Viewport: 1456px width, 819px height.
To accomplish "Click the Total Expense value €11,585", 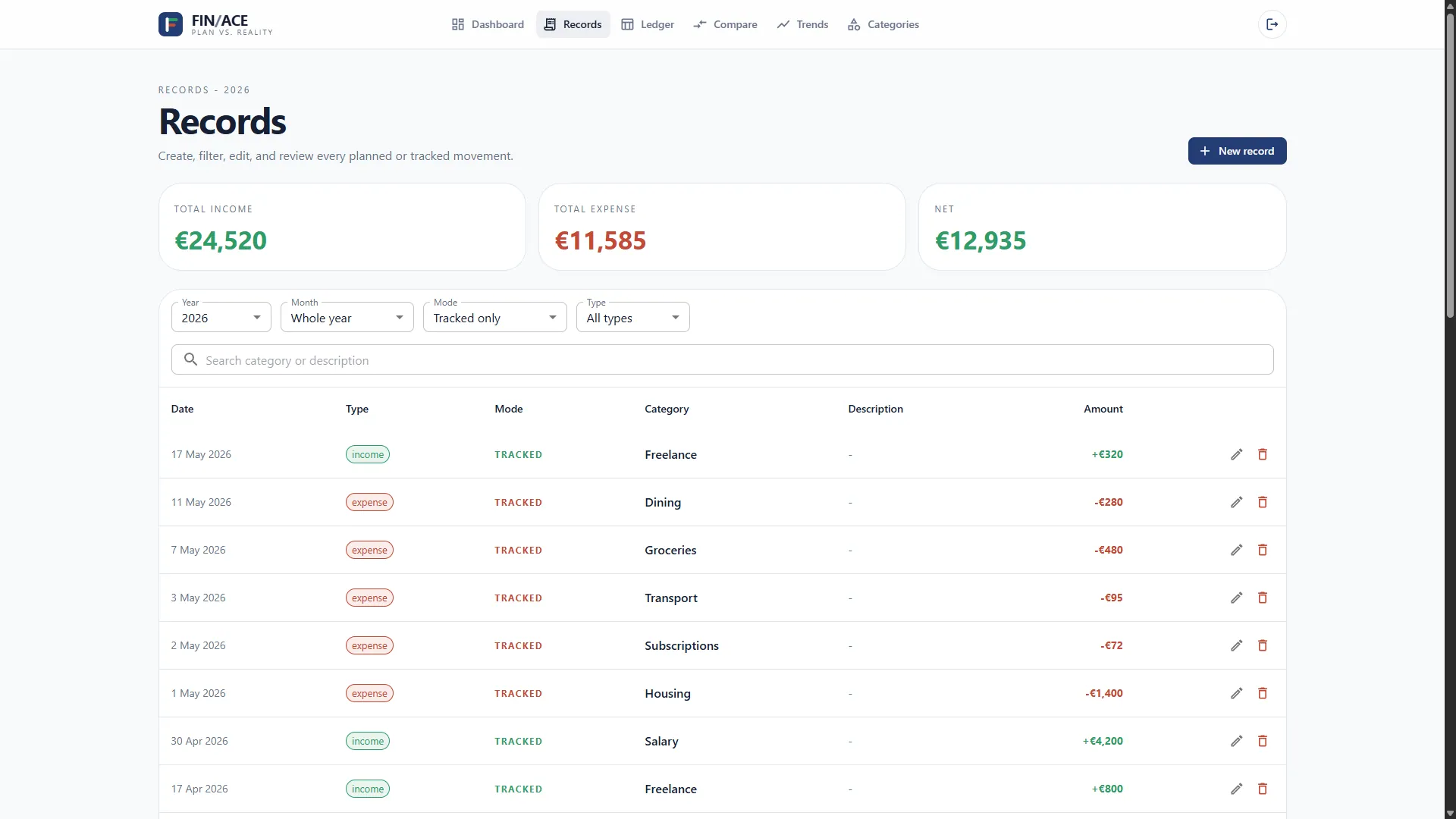I will click(x=601, y=240).
